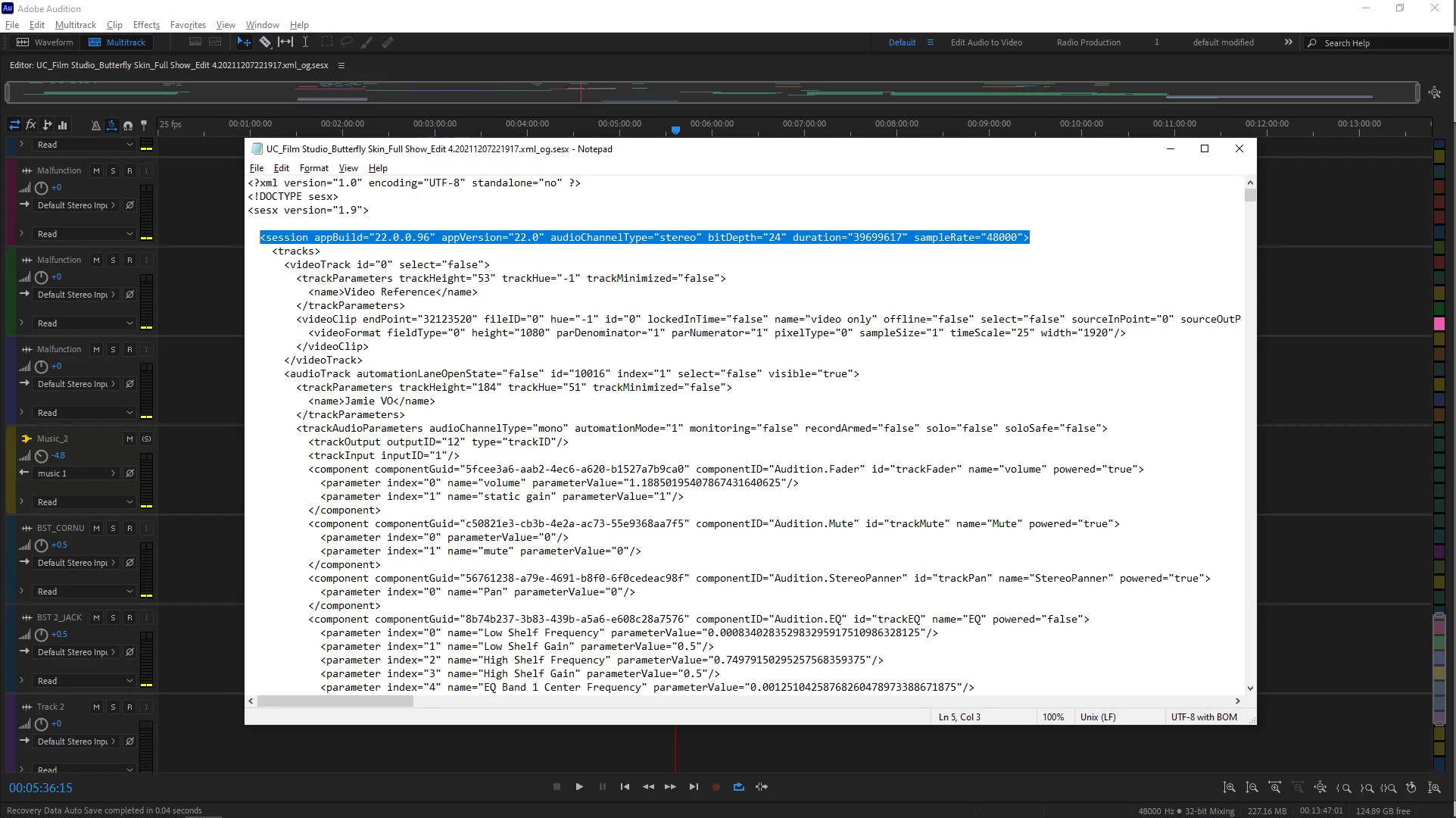Image resolution: width=1456 pixels, height=818 pixels.
Task: Open Music_2 automation mode Read dropdown
Action: [83, 502]
